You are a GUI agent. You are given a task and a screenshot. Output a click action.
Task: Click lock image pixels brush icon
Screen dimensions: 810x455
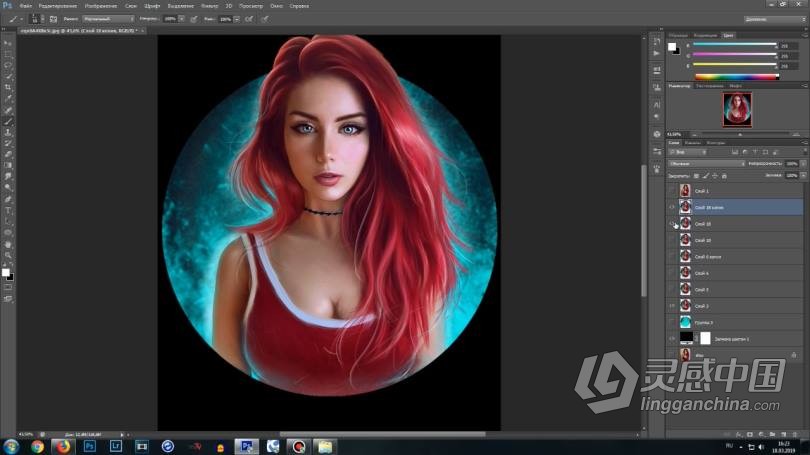pyautogui.click(x=706, y=176)
